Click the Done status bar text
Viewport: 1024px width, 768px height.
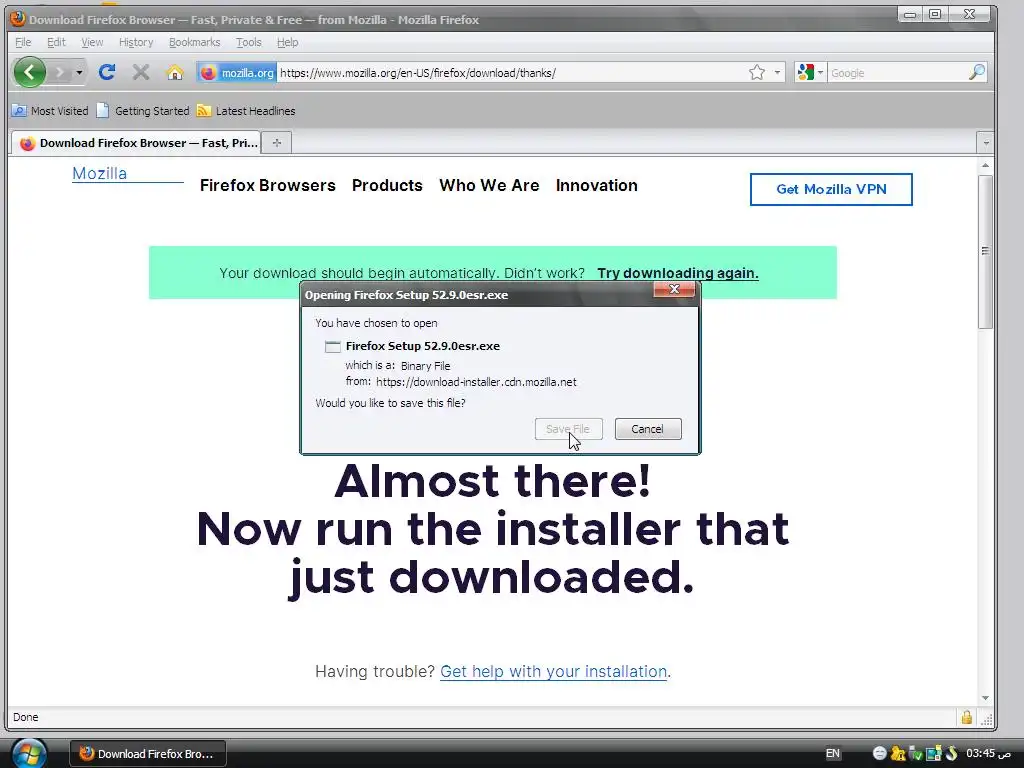[x=25, y=717]
